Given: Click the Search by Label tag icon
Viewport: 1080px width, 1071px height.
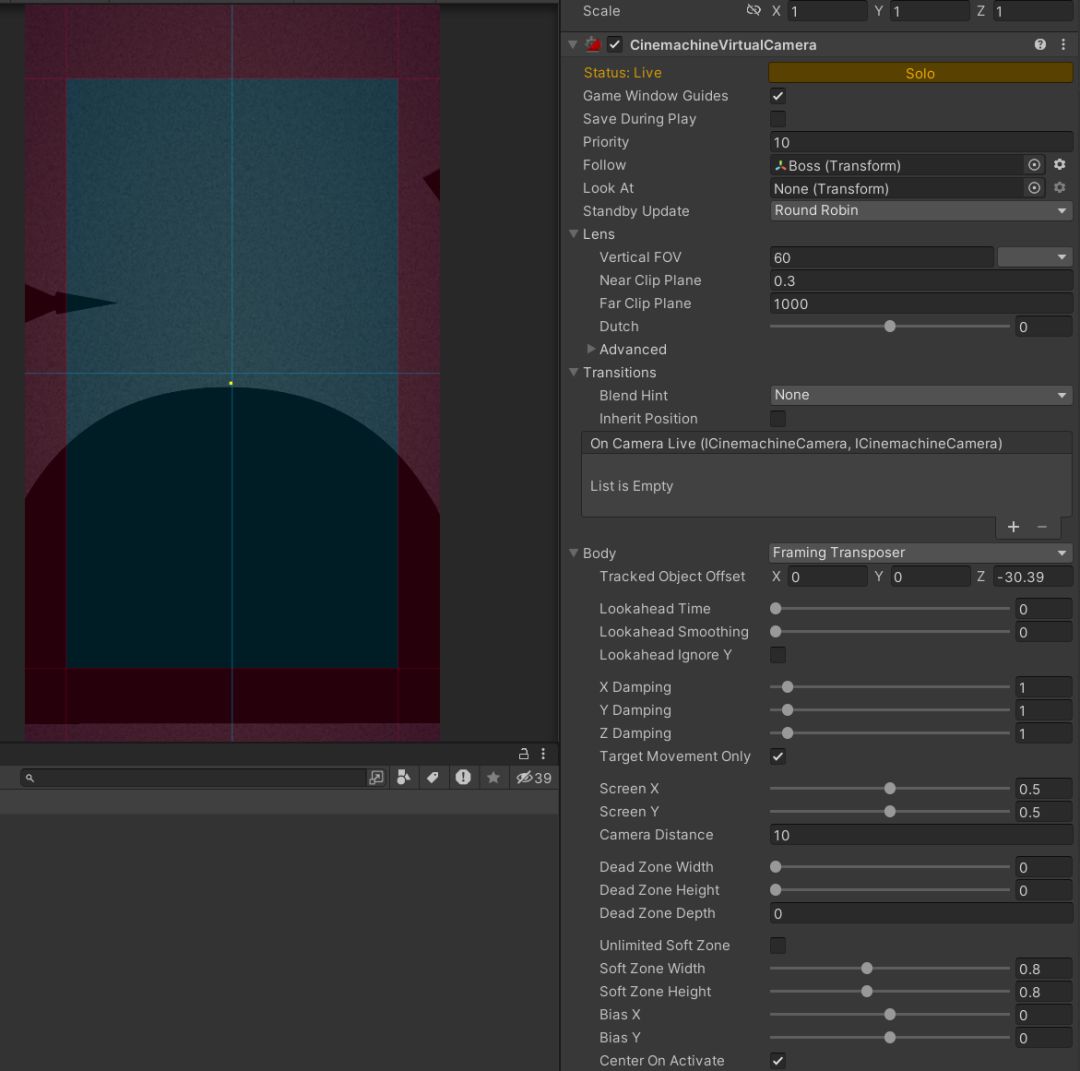Looking at the screenshot, I should (x=432, y=778).
